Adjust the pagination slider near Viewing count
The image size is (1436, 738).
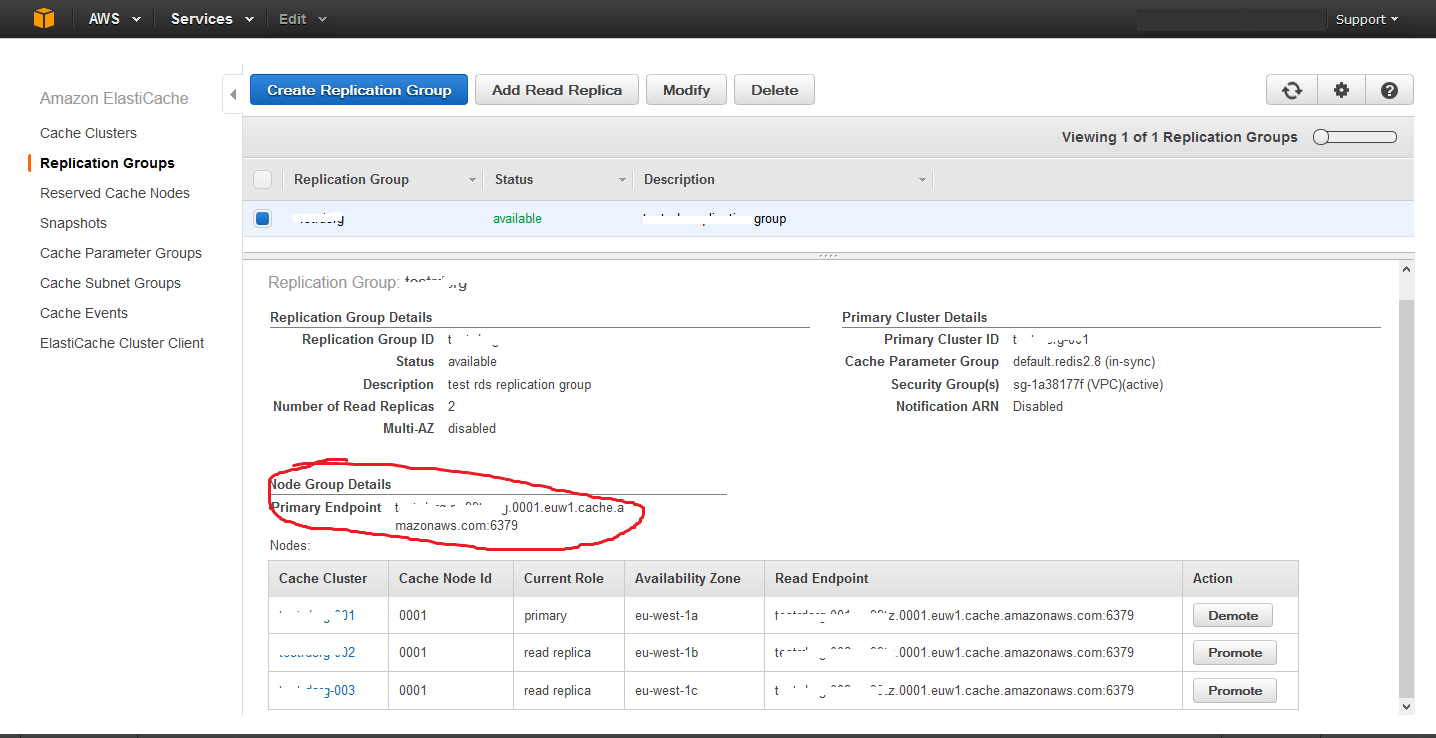1354,137
